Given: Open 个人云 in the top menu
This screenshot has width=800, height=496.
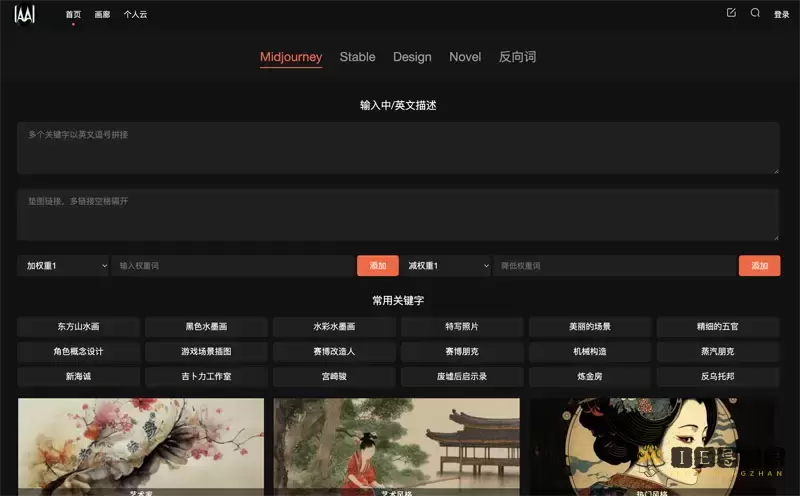Looking at the screenshot, I should [135, 15].
